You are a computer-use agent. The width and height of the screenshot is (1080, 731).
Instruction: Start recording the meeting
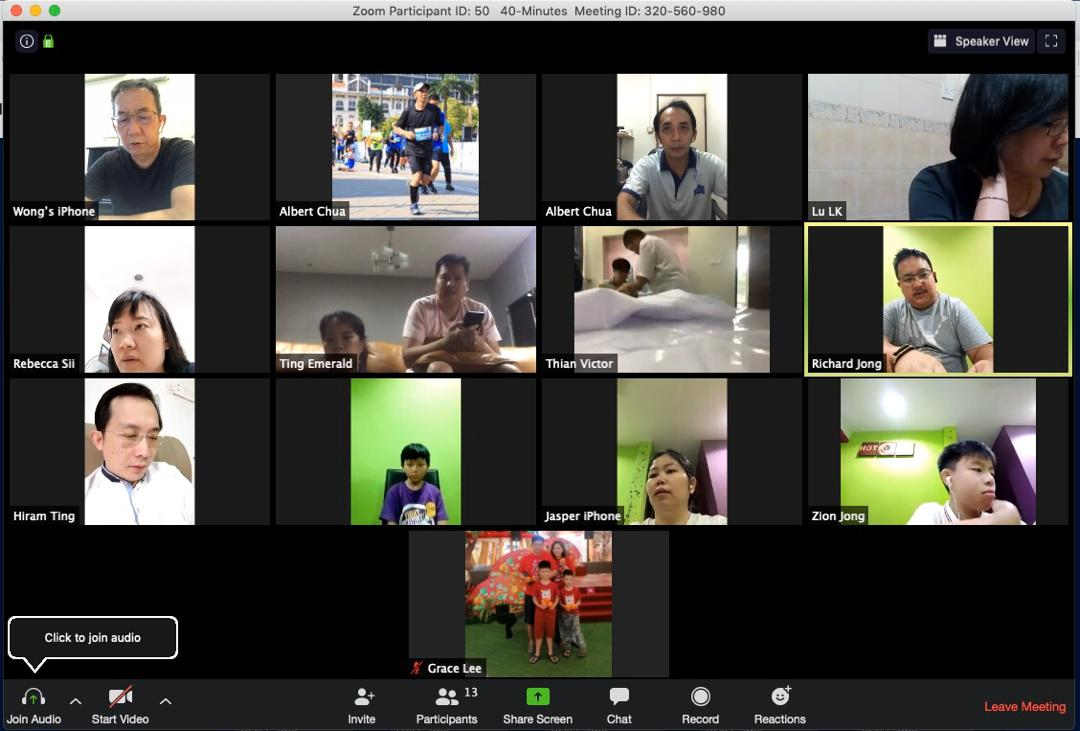[x=700, y=697]
